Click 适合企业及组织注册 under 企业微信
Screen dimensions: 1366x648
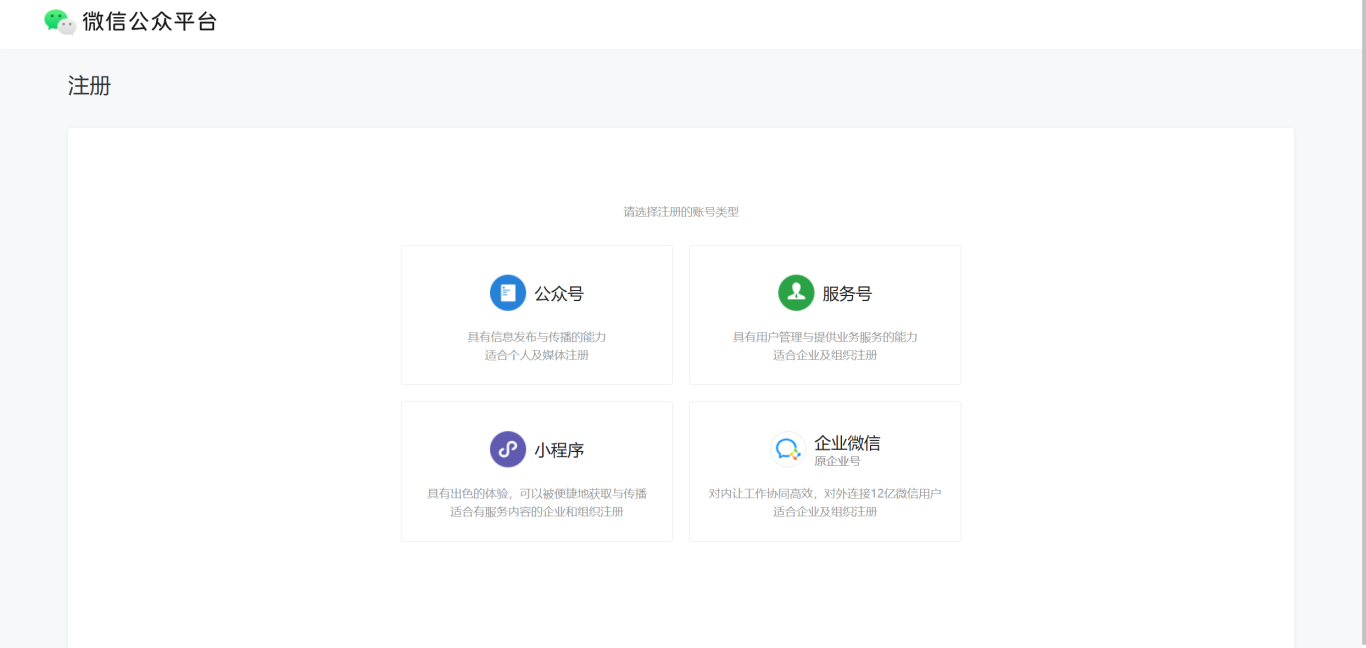pos(825,511)
